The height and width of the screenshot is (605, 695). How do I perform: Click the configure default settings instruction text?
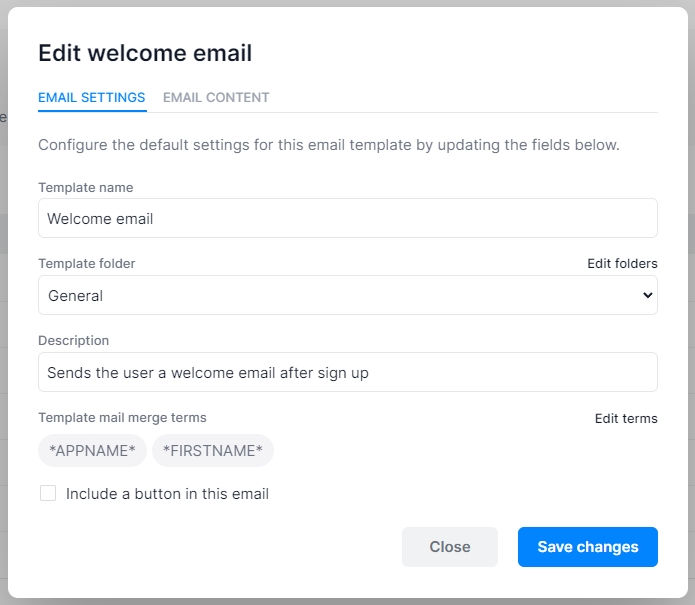[329, 145]
